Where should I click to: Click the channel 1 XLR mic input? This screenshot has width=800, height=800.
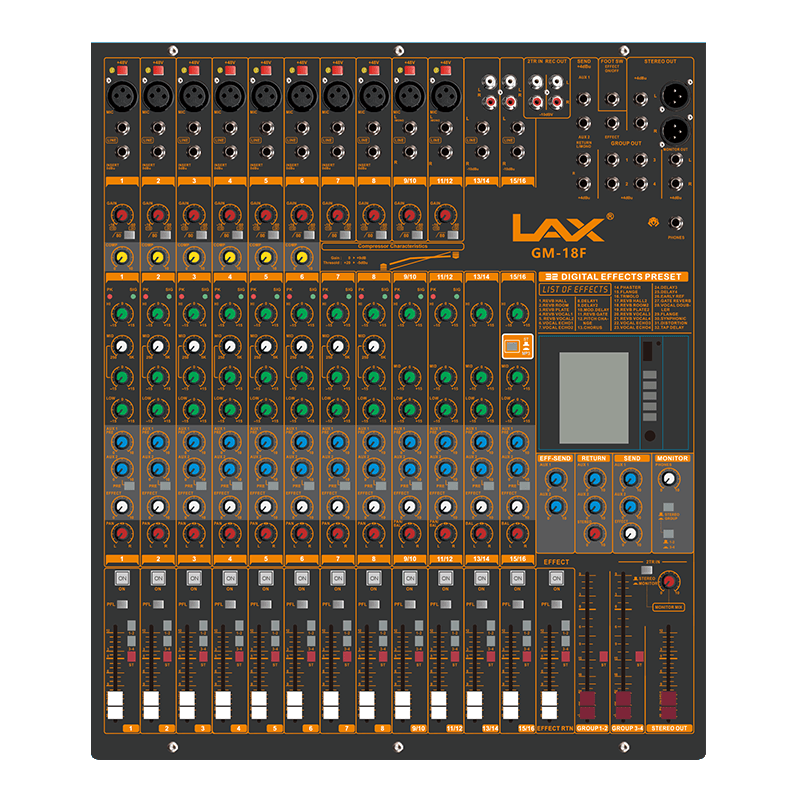point(122,96)
